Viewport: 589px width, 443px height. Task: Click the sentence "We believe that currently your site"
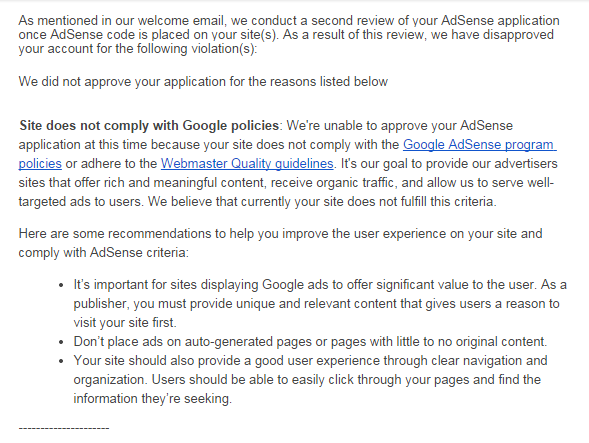pyautogui.click(x=322, y=201)
